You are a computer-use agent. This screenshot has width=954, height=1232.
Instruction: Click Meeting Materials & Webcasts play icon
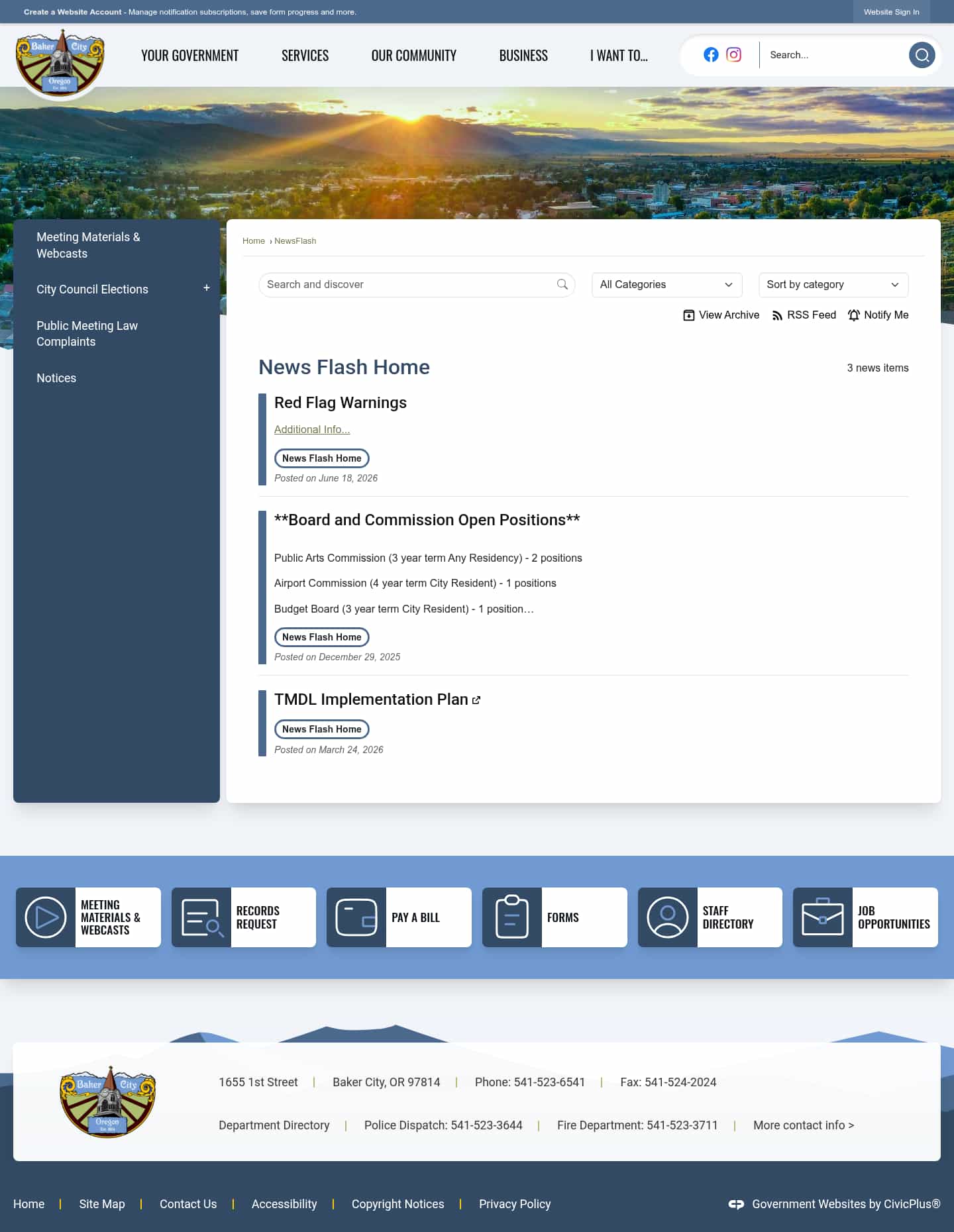click(46, 917)
